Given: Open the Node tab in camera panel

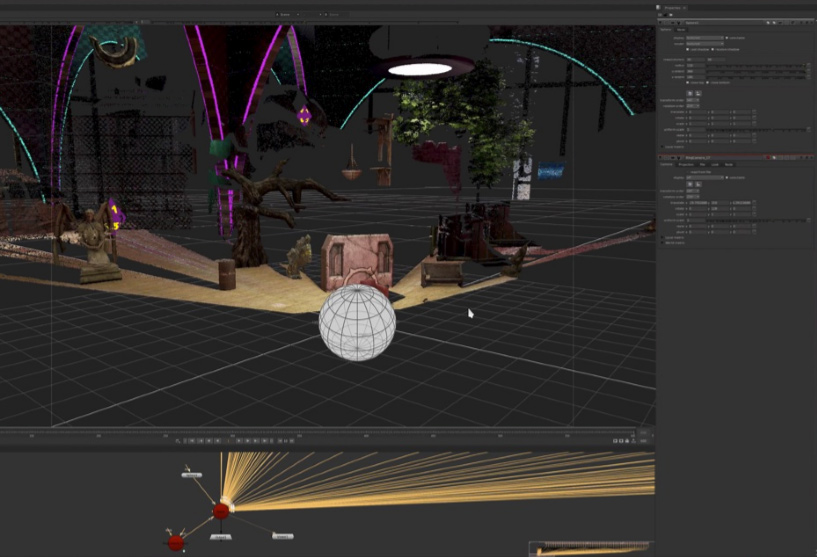Looking at the screenshot, I should click(x=728, y=164).
